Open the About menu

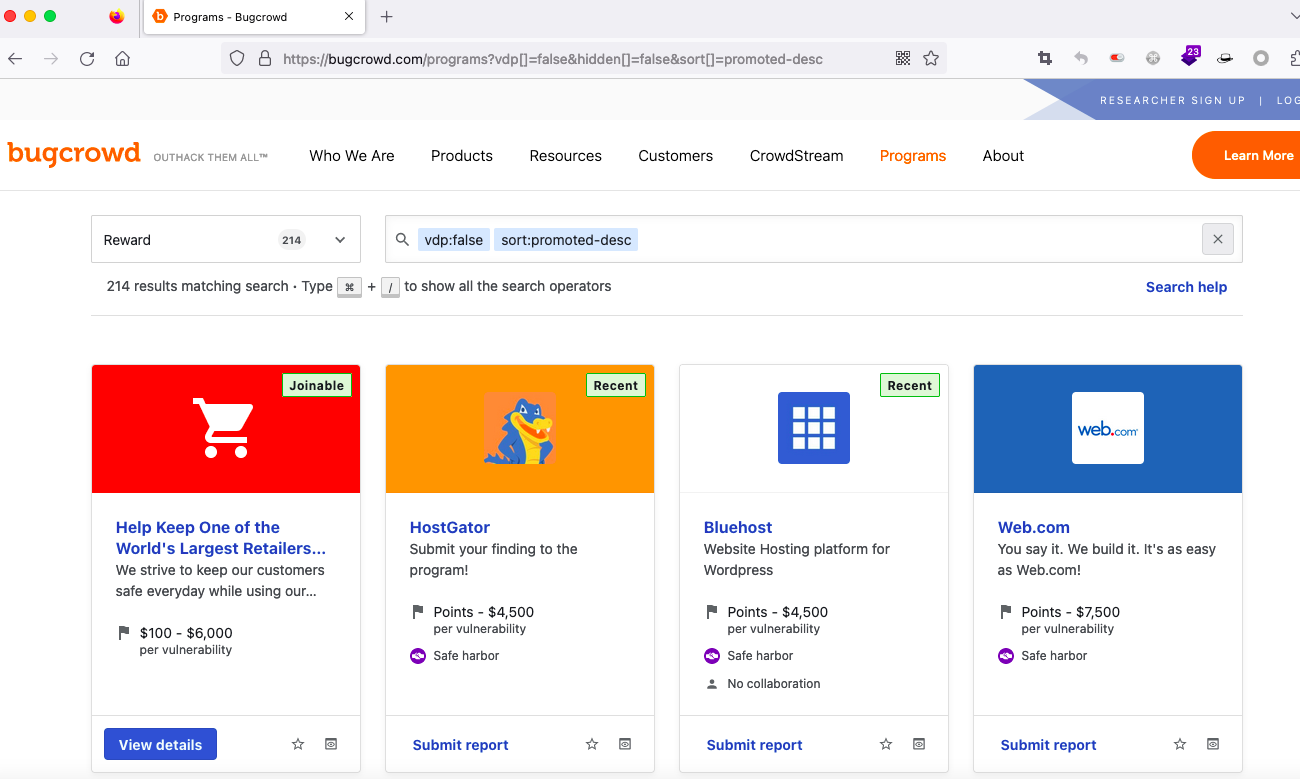pyautogui.click(x=1003, y=156)
